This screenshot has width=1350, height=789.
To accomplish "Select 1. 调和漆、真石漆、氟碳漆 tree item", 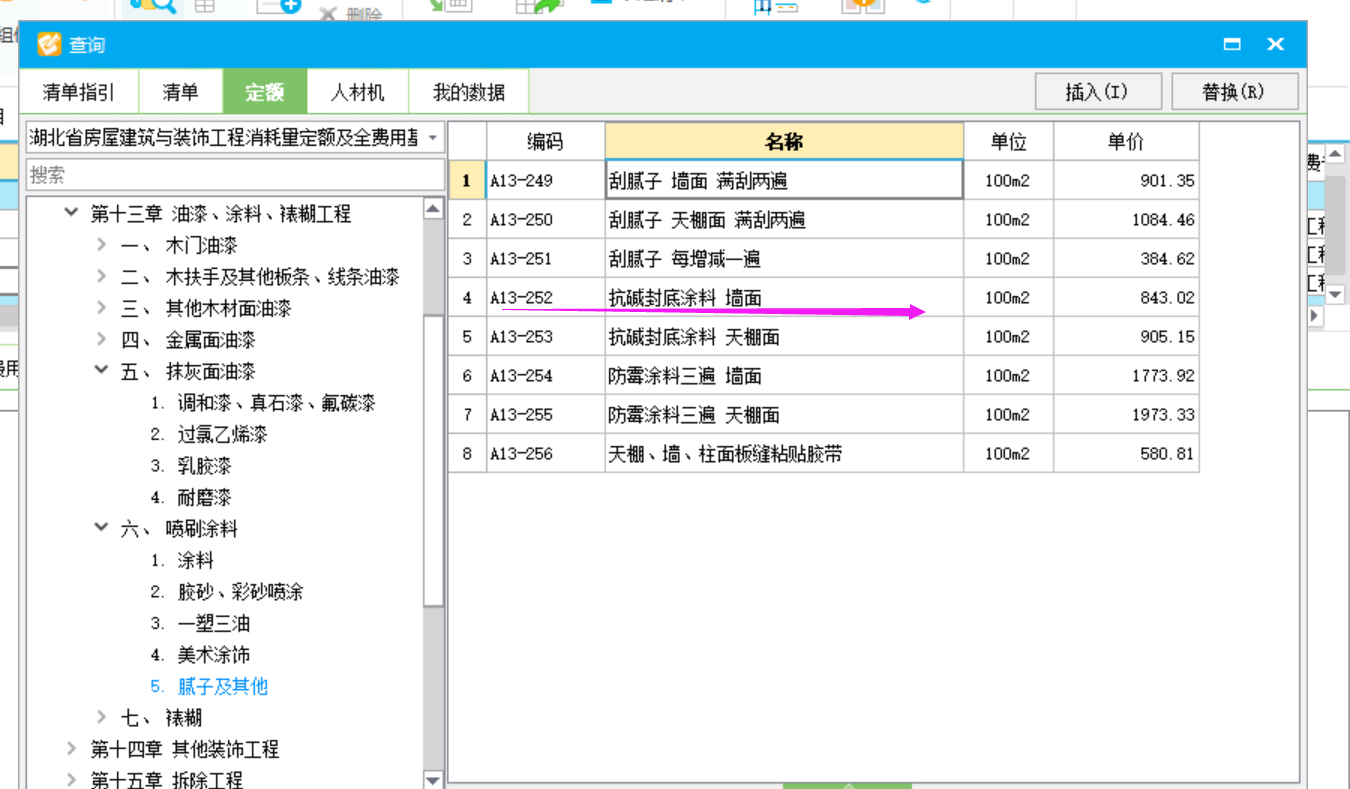I will pyautogui.click(x=263, y=403).
